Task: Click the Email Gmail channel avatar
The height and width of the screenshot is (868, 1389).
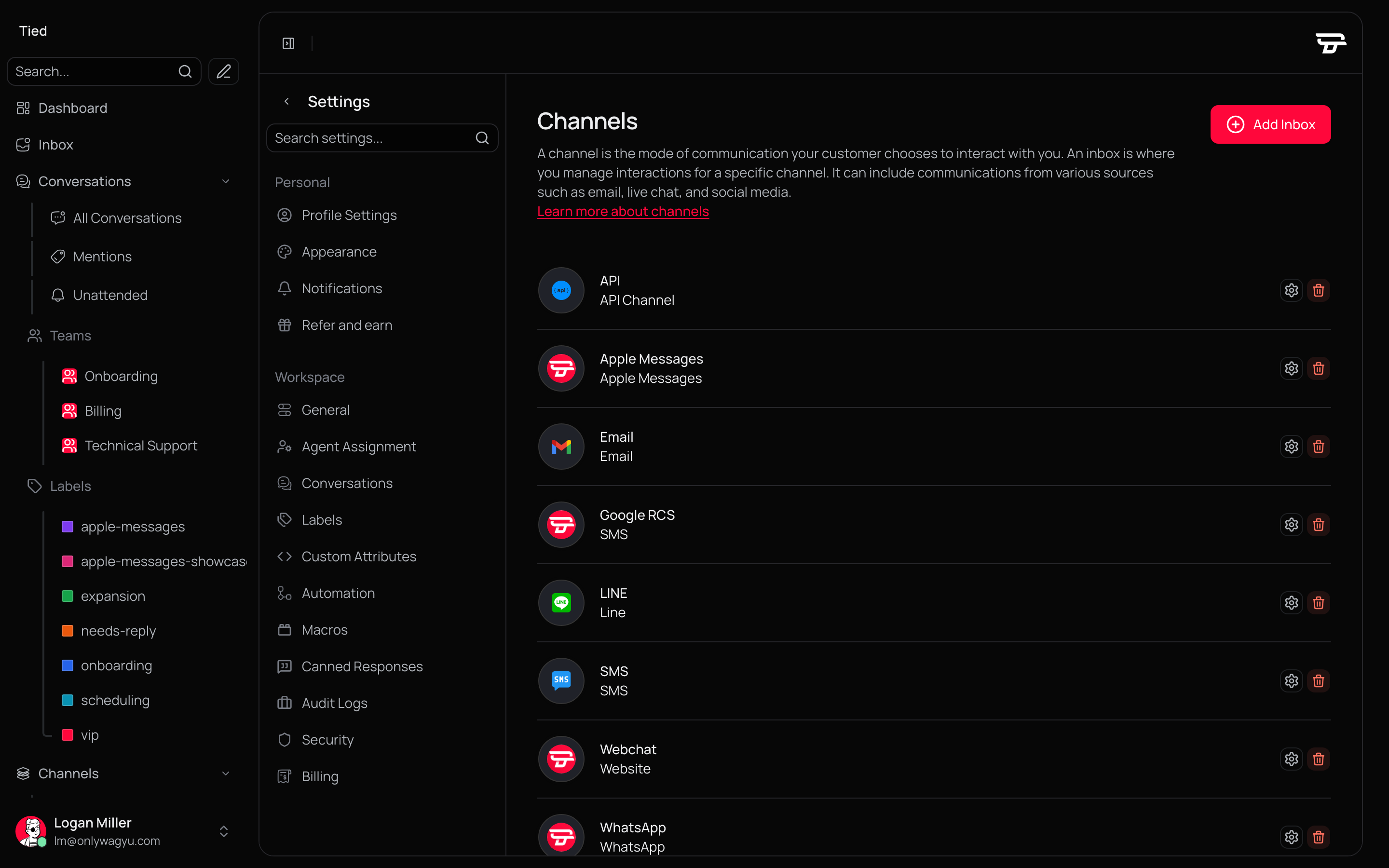Action: pyautogui.click(x=561, y=447)
